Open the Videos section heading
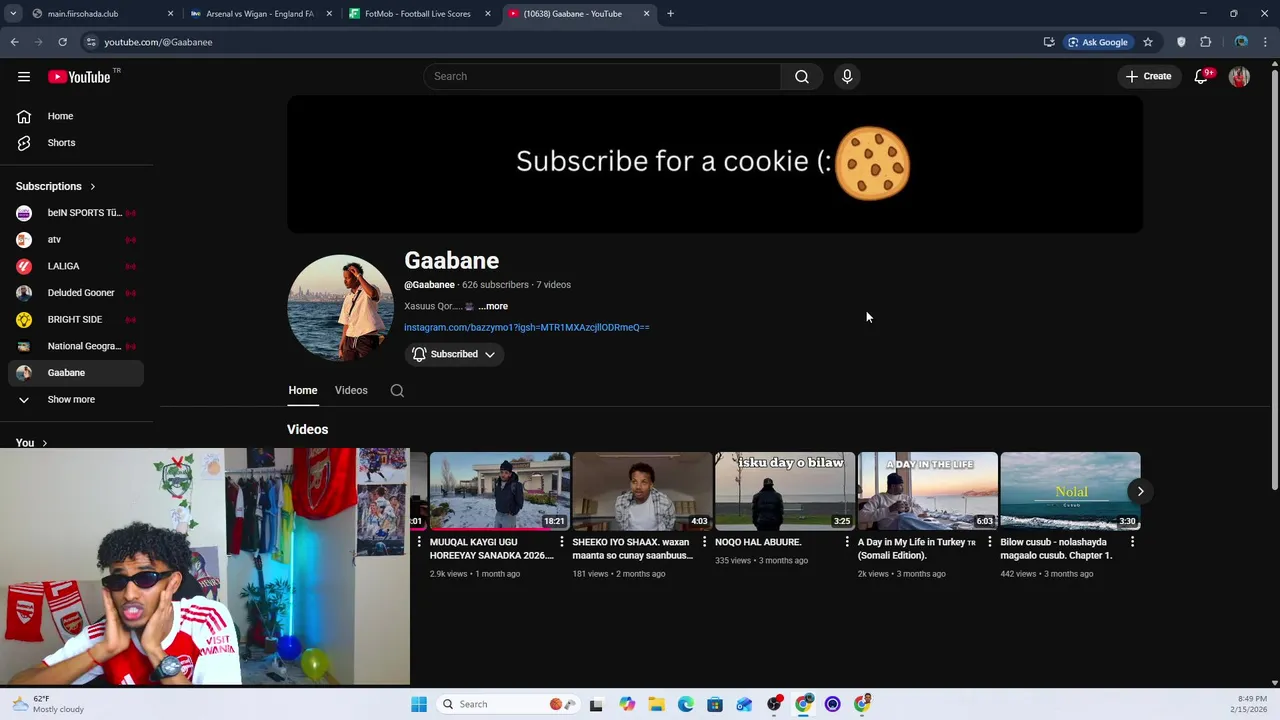The height and width of the screenshot is (720, 1280). (307, 429)
